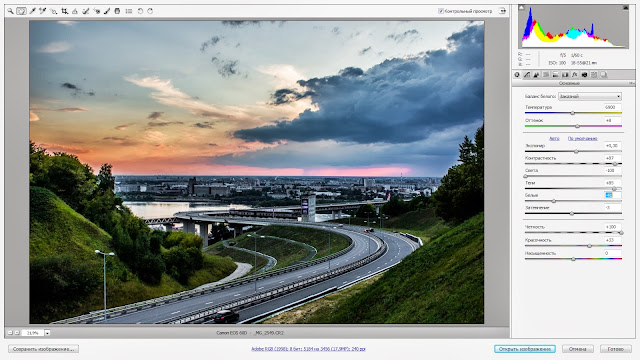Rotate image counterclockwise
The width and height of the screenshot is (640, 360).
coord(140,11)
